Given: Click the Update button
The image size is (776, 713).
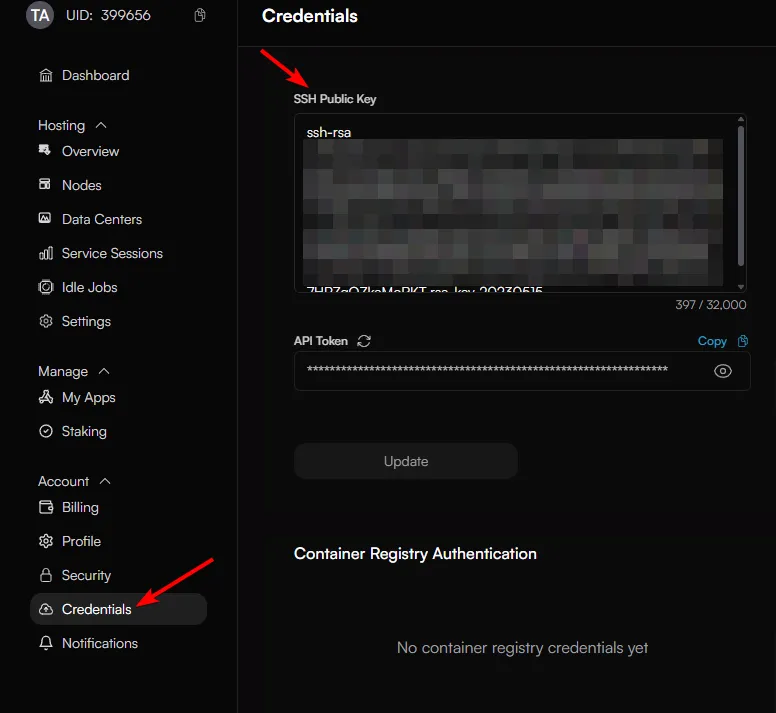Looking at the screenshot, I should (406, 461).
